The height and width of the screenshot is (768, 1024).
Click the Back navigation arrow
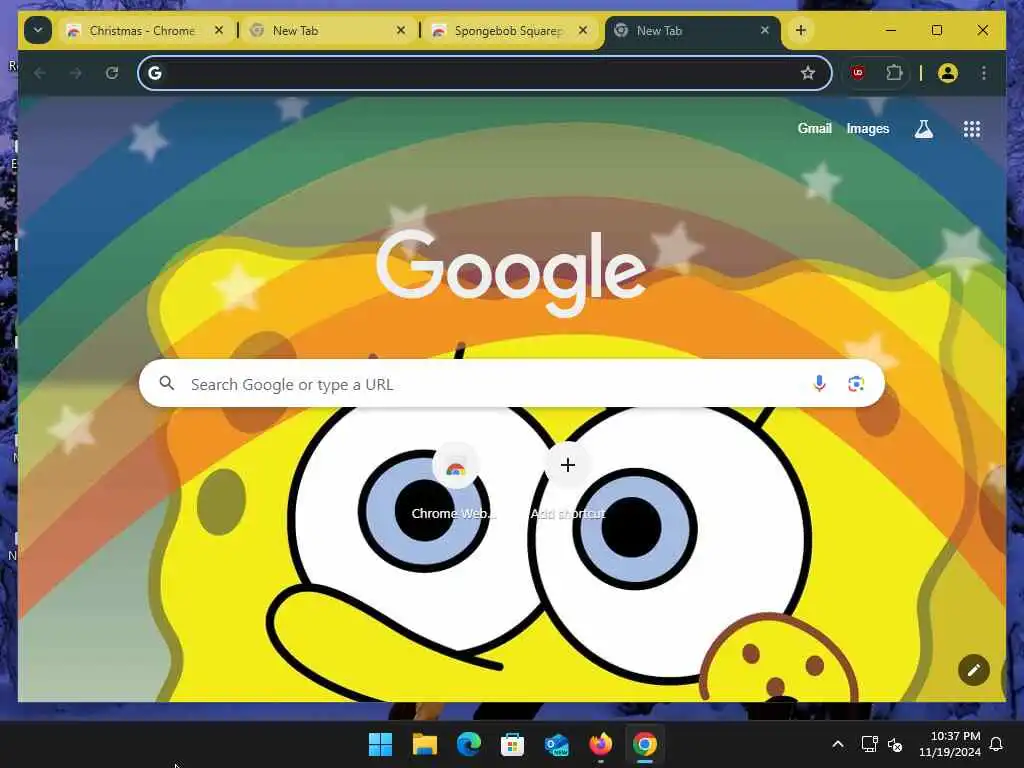[x=40, y=73]
